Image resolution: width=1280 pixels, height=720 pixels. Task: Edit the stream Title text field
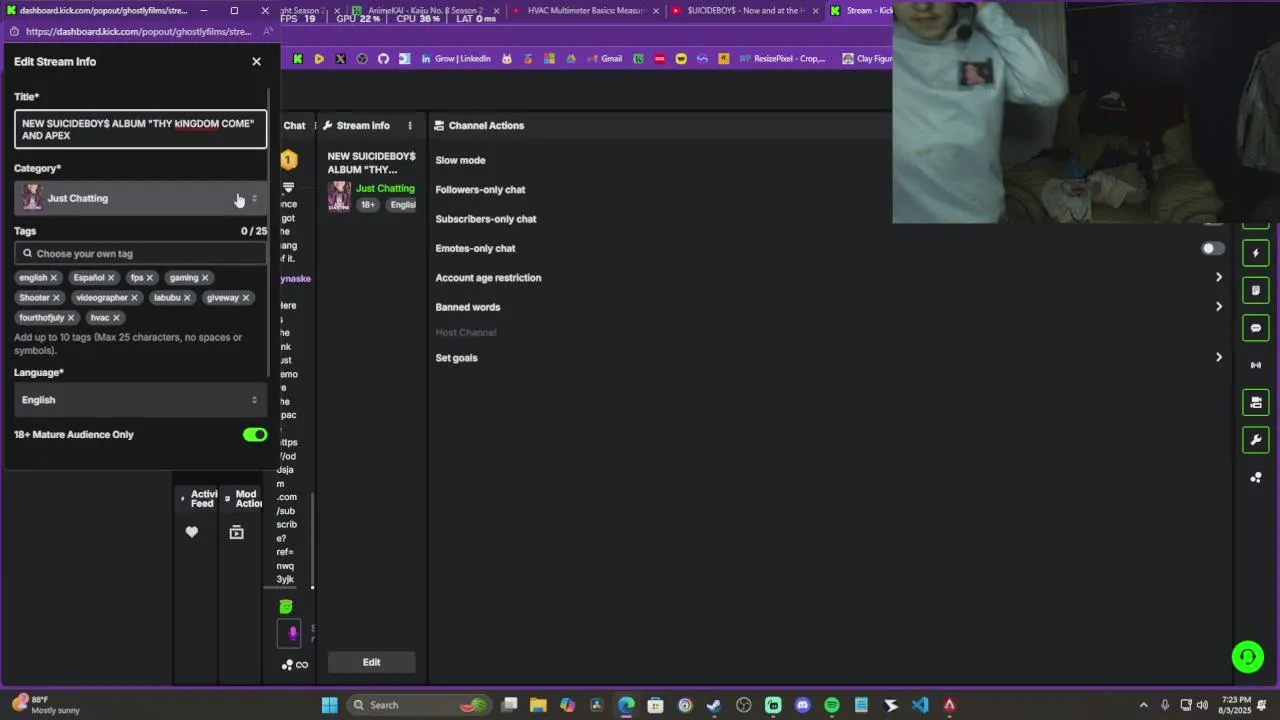click(x=140, y=130)
